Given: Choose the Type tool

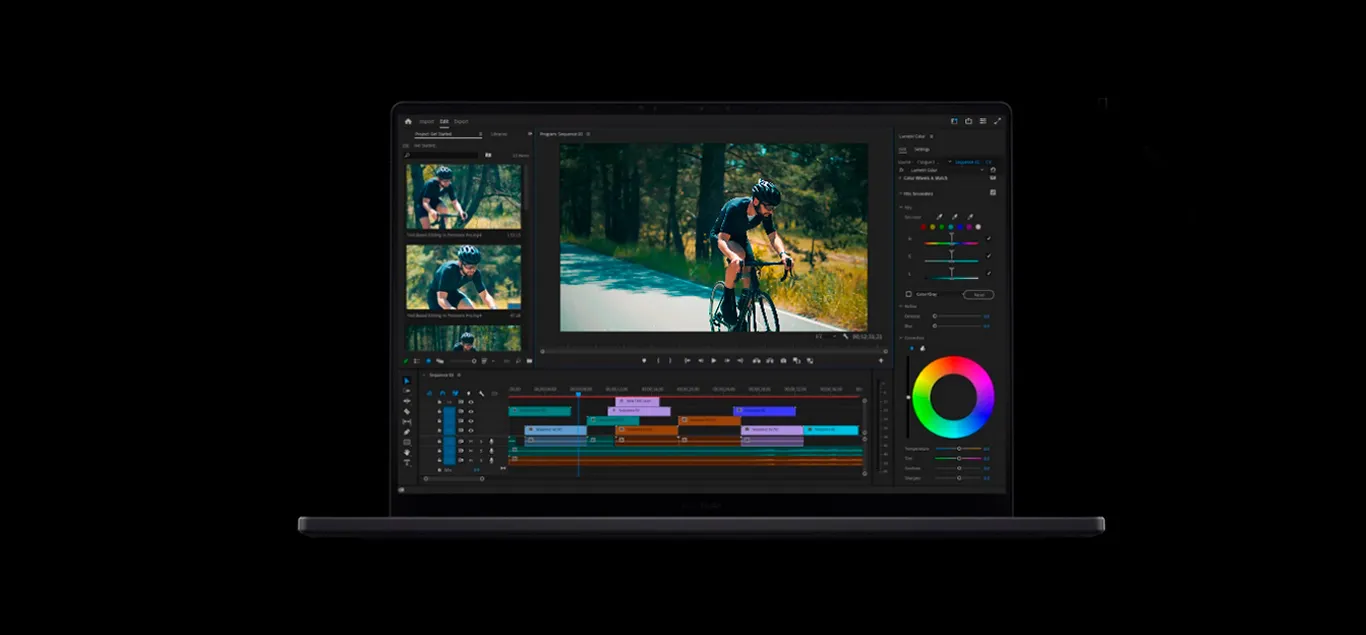Looking at the screenshot, I should [x=407, y=463].
